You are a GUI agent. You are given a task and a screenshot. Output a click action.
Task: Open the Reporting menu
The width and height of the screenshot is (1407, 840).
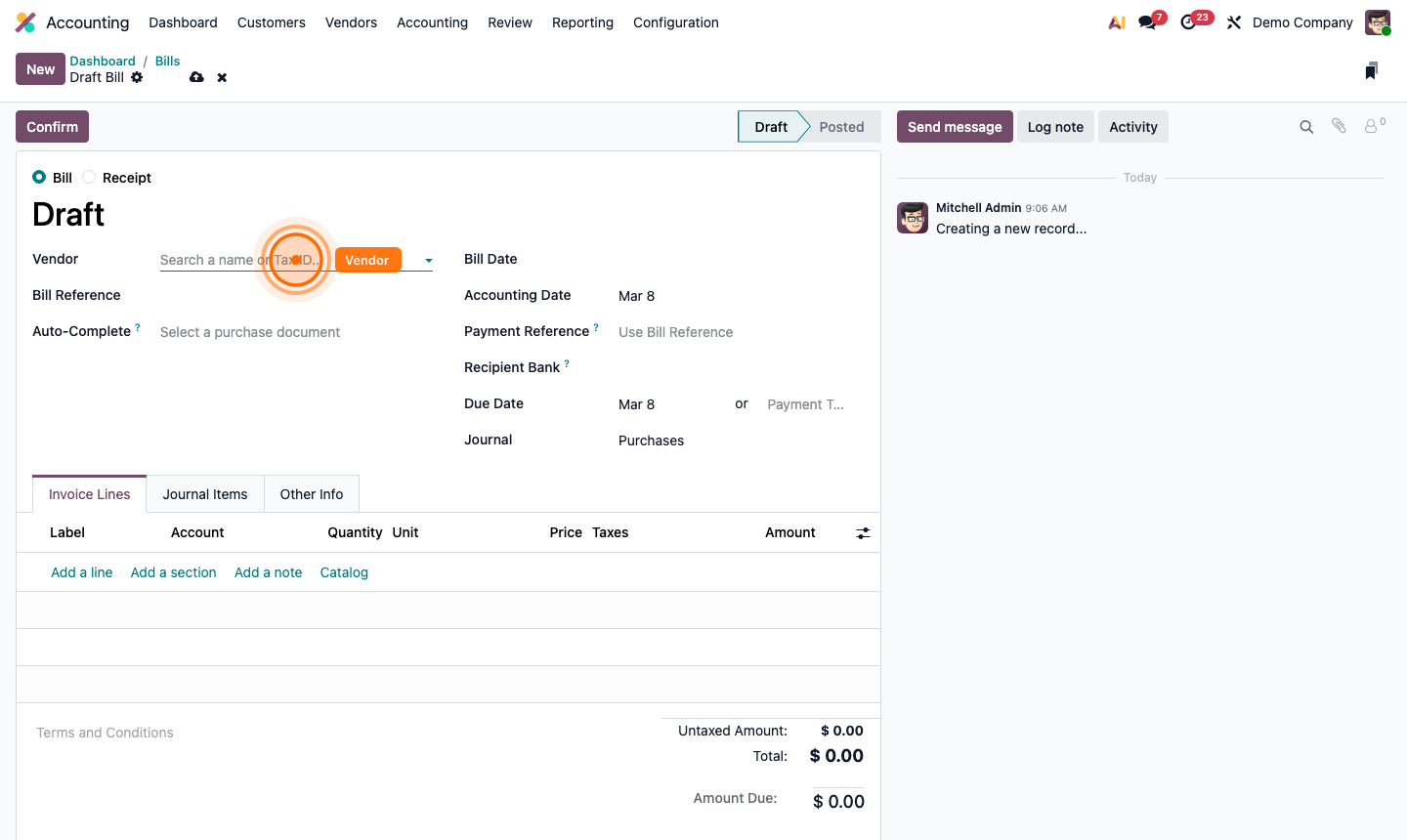point(582,21)
